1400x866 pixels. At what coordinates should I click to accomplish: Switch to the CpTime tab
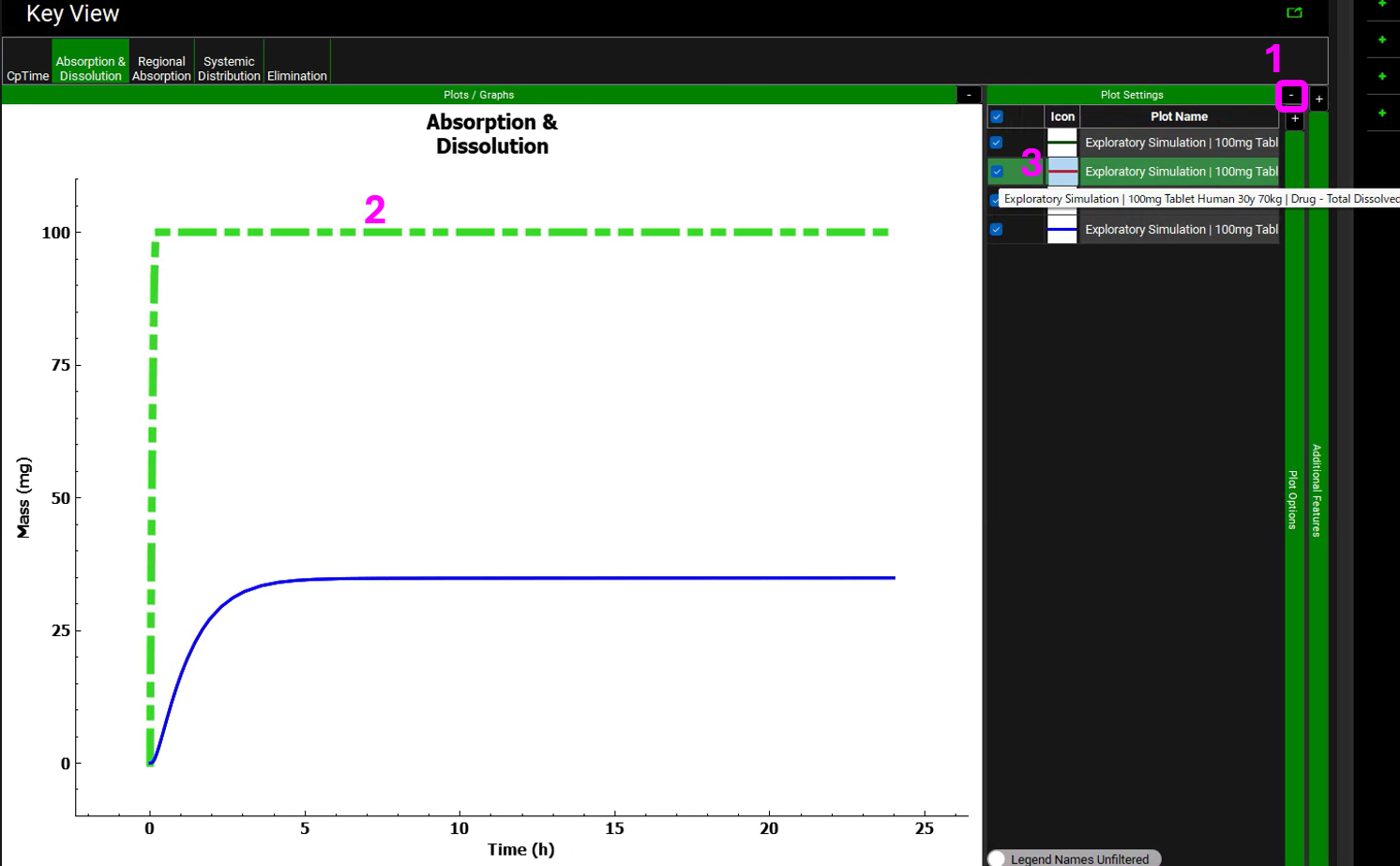[x=27, y=76]
